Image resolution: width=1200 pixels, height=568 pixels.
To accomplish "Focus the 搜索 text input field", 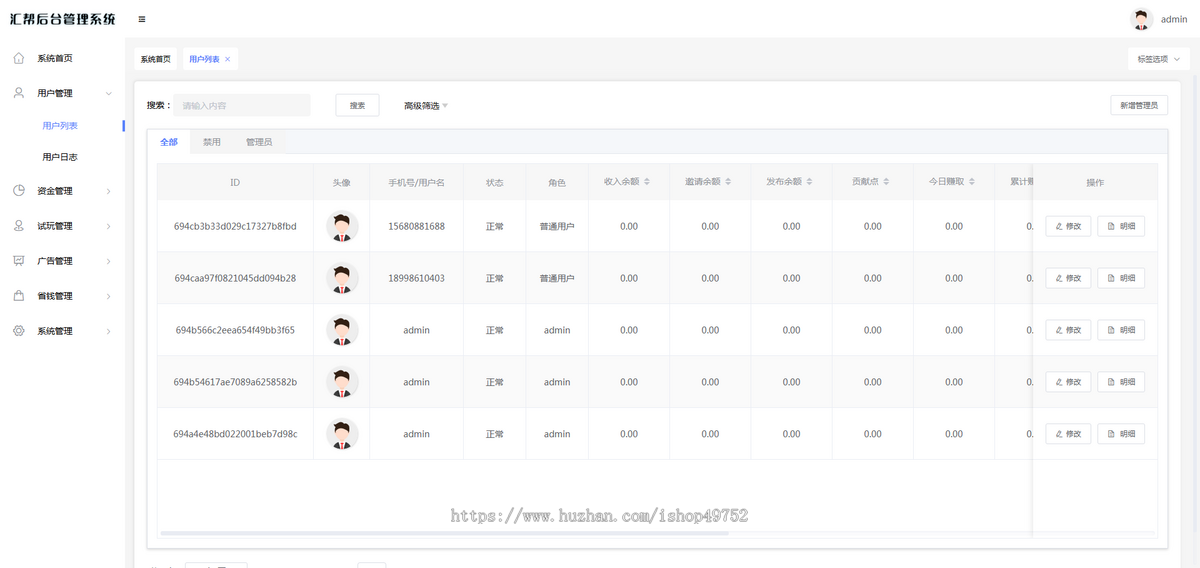I will coord(242,105).
